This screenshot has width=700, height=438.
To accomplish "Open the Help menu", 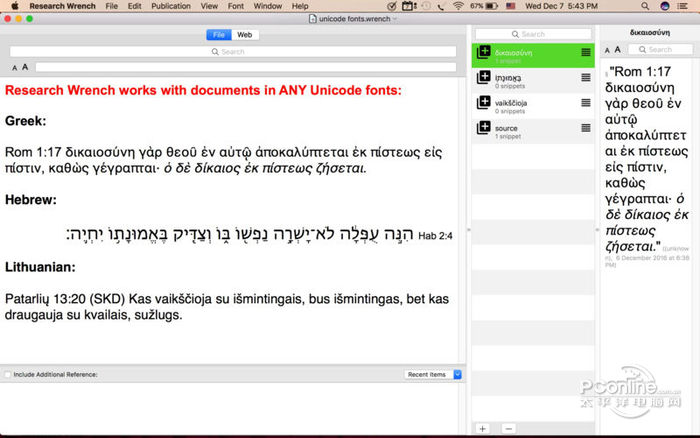I will 300,6.
